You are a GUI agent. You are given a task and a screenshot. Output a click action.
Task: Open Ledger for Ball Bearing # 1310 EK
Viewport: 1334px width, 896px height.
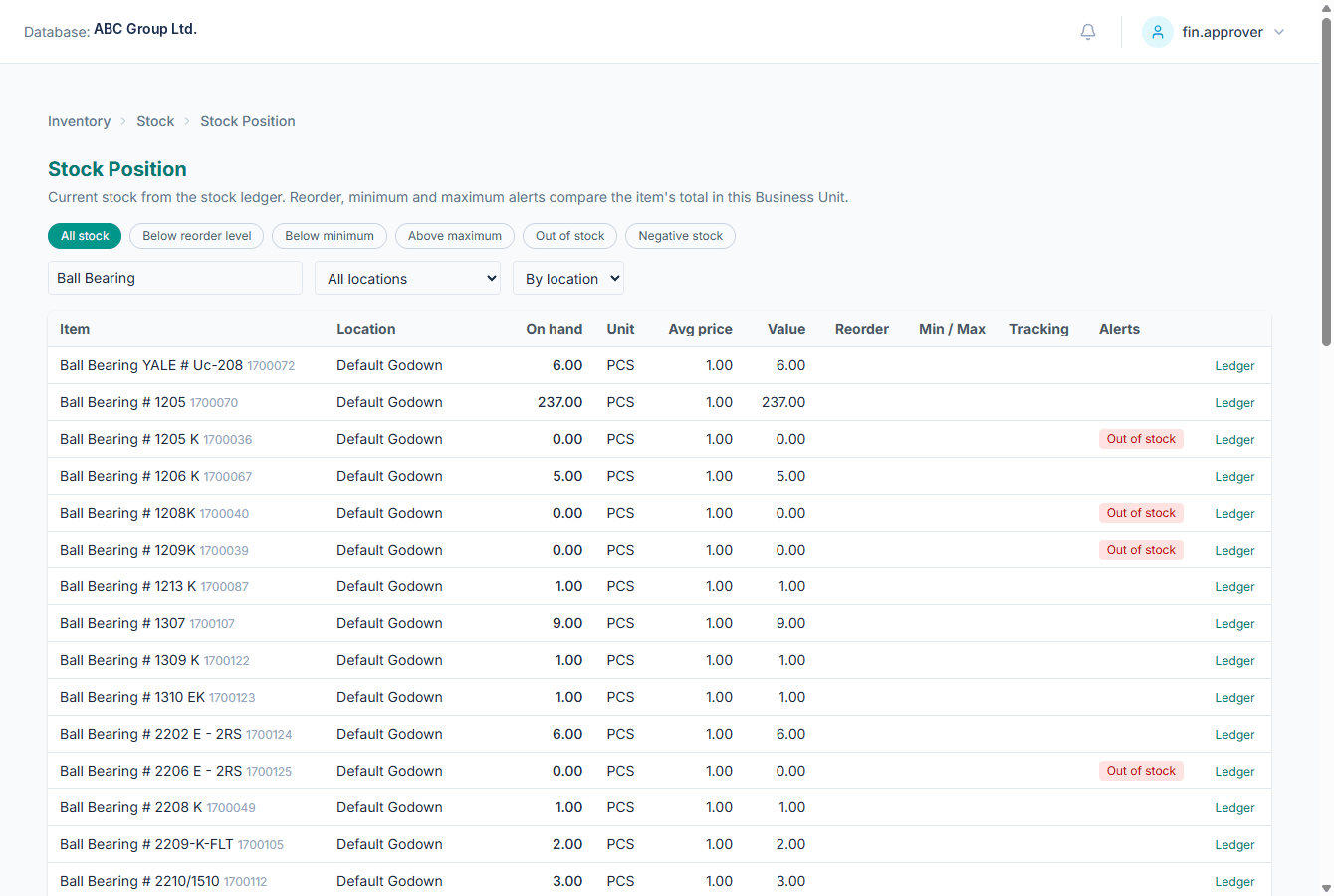click(1234, 698)
